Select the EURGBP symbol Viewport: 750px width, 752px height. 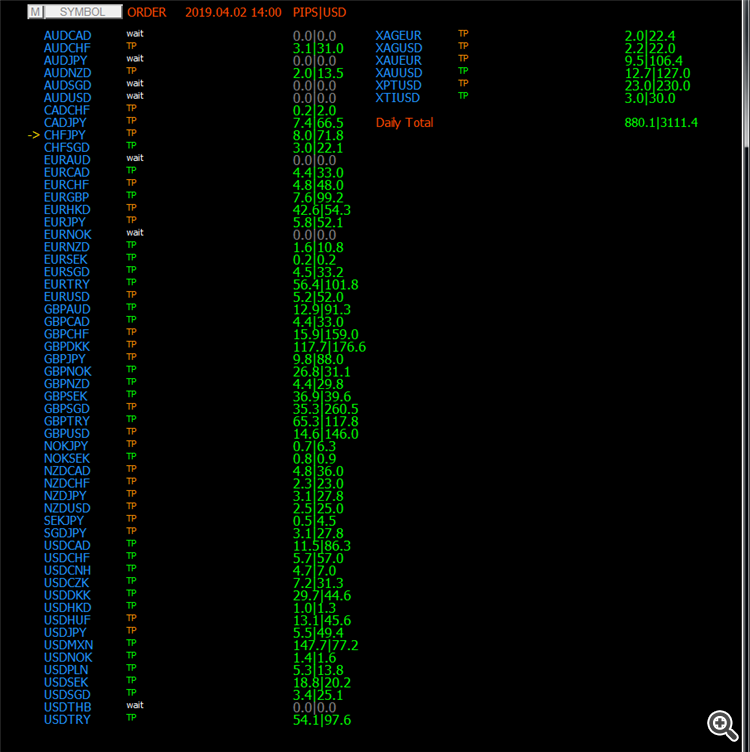pyautogui.click(x=66, y=198)
